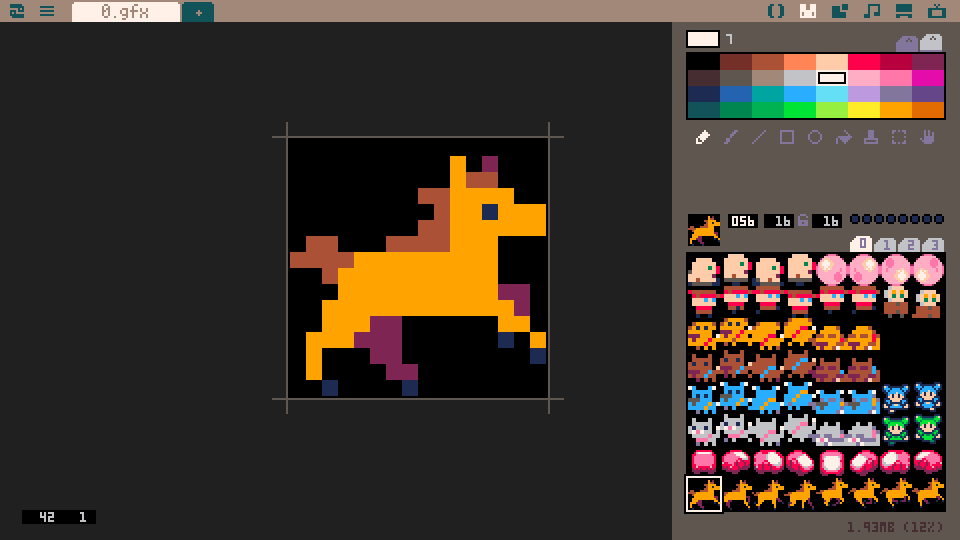Pick the light cyan palette color
Screen dimensions: 960x540
[832, 94]
